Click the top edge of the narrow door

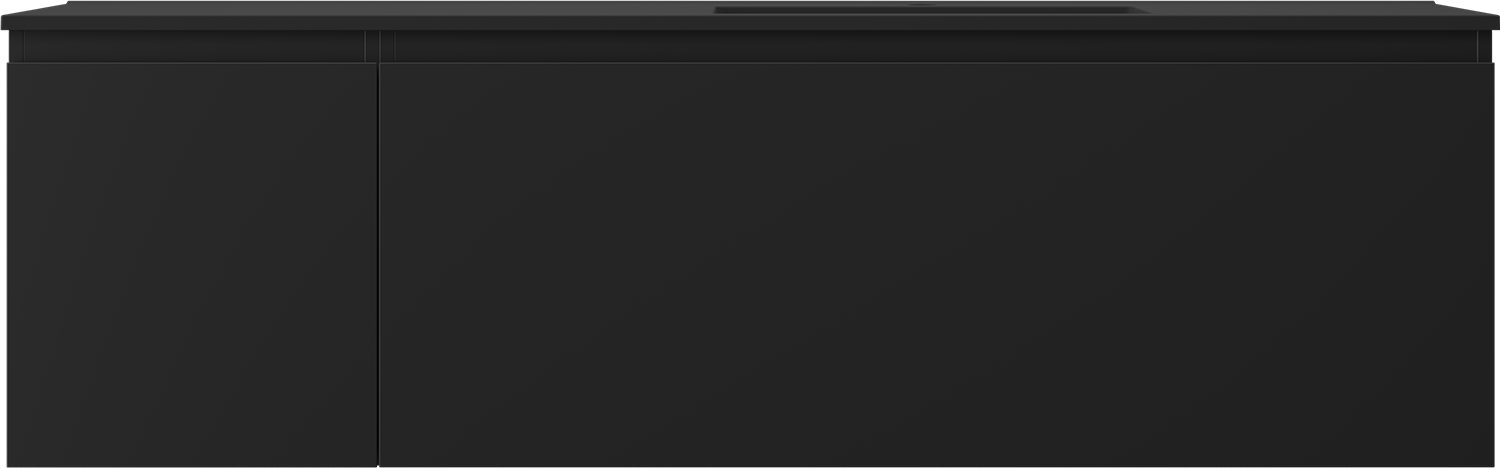tap(191, 63)
